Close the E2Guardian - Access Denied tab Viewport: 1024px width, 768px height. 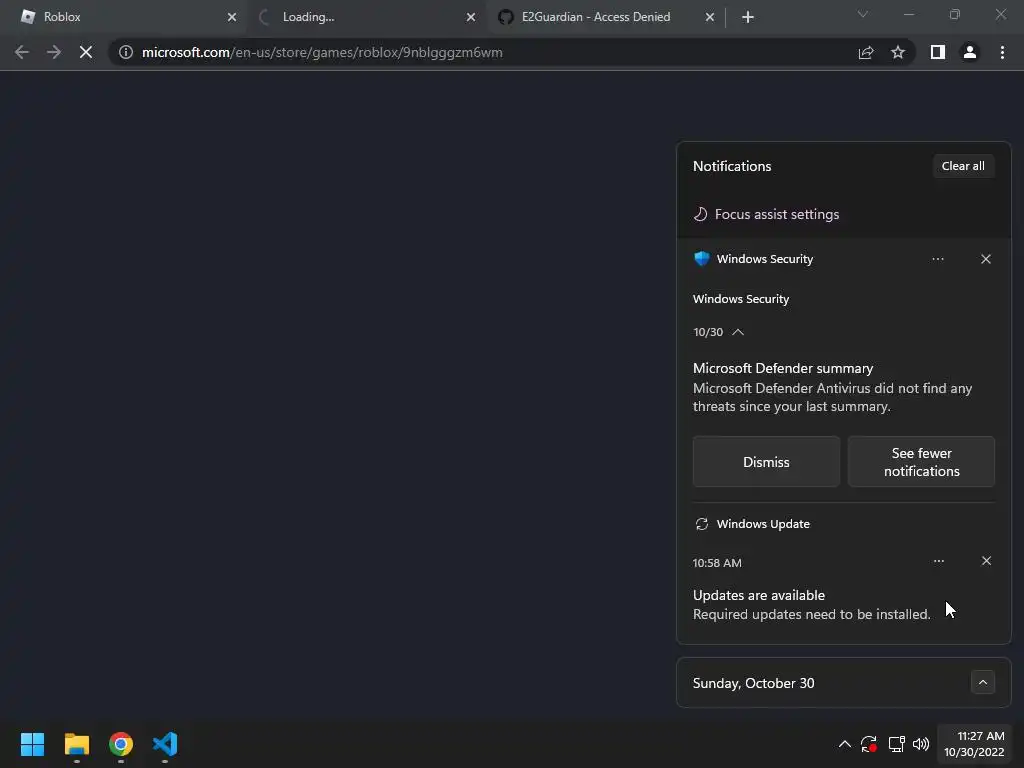[710, 17]
